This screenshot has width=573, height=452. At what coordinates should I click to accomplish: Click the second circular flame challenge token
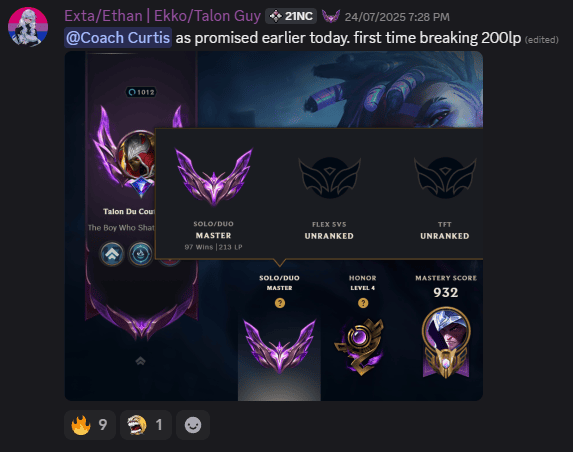click(x=140, y=254)
